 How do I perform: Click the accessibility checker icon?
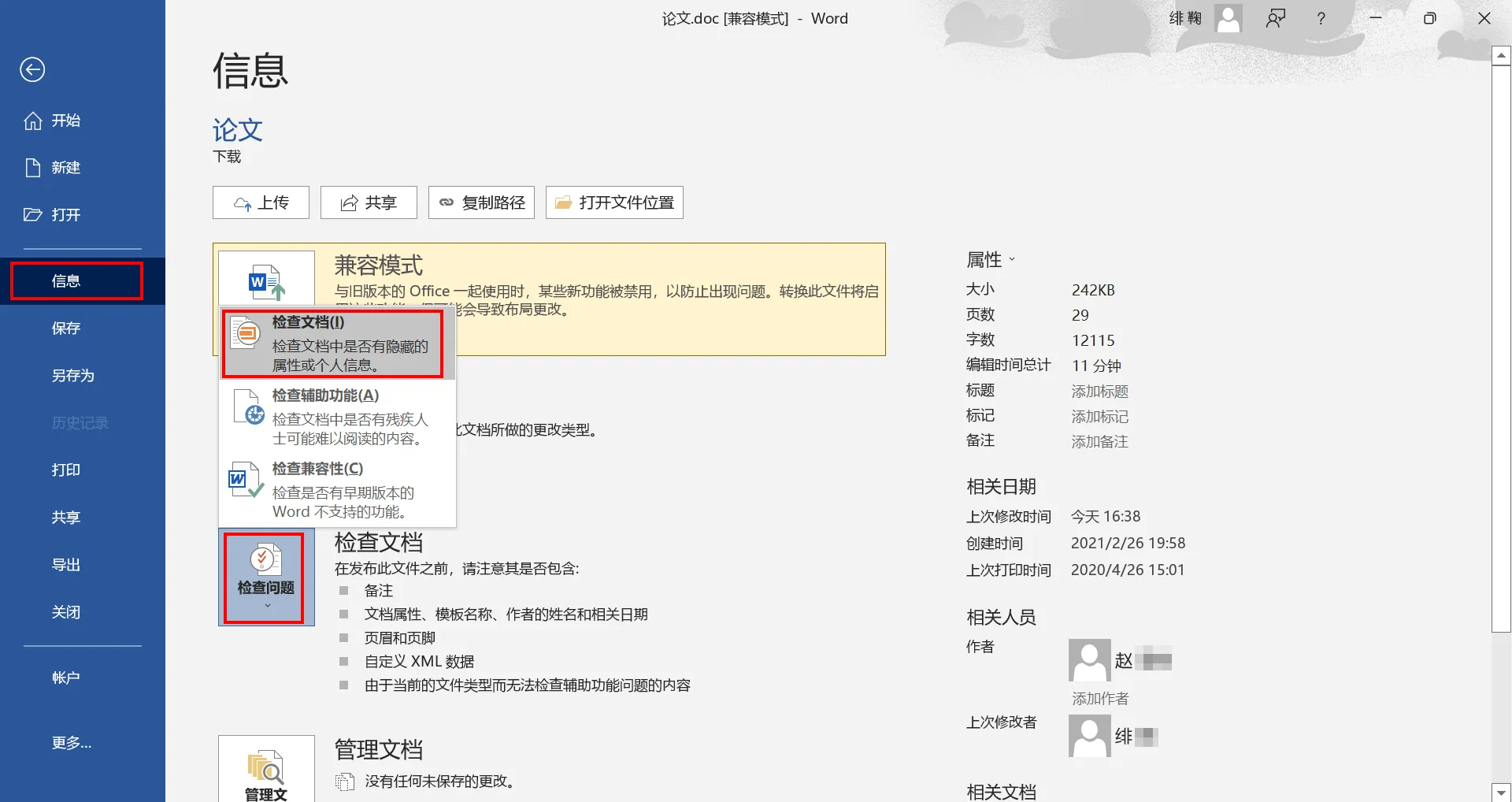[249, 407]
